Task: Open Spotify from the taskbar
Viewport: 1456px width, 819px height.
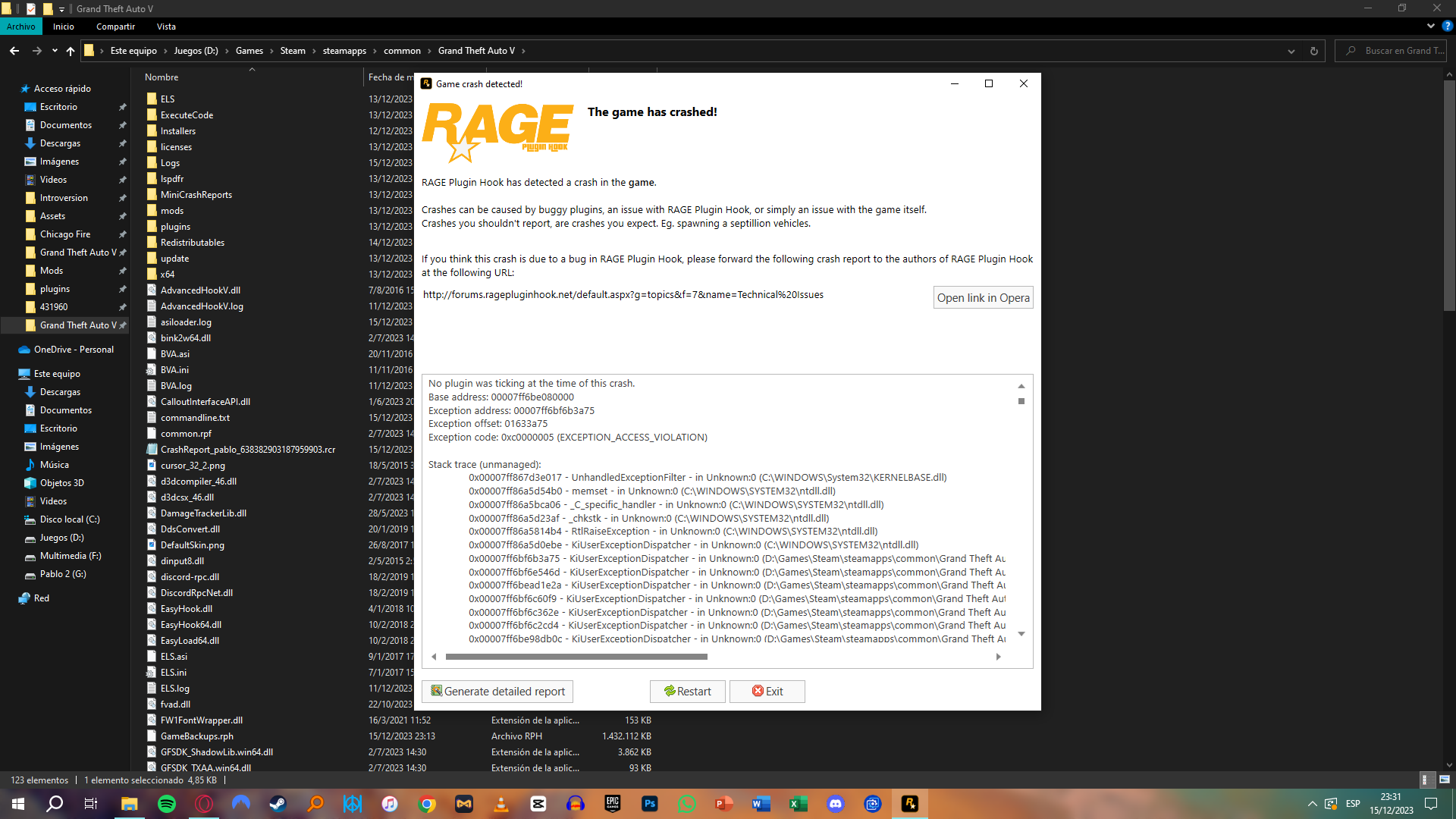Action: [167, 804]
